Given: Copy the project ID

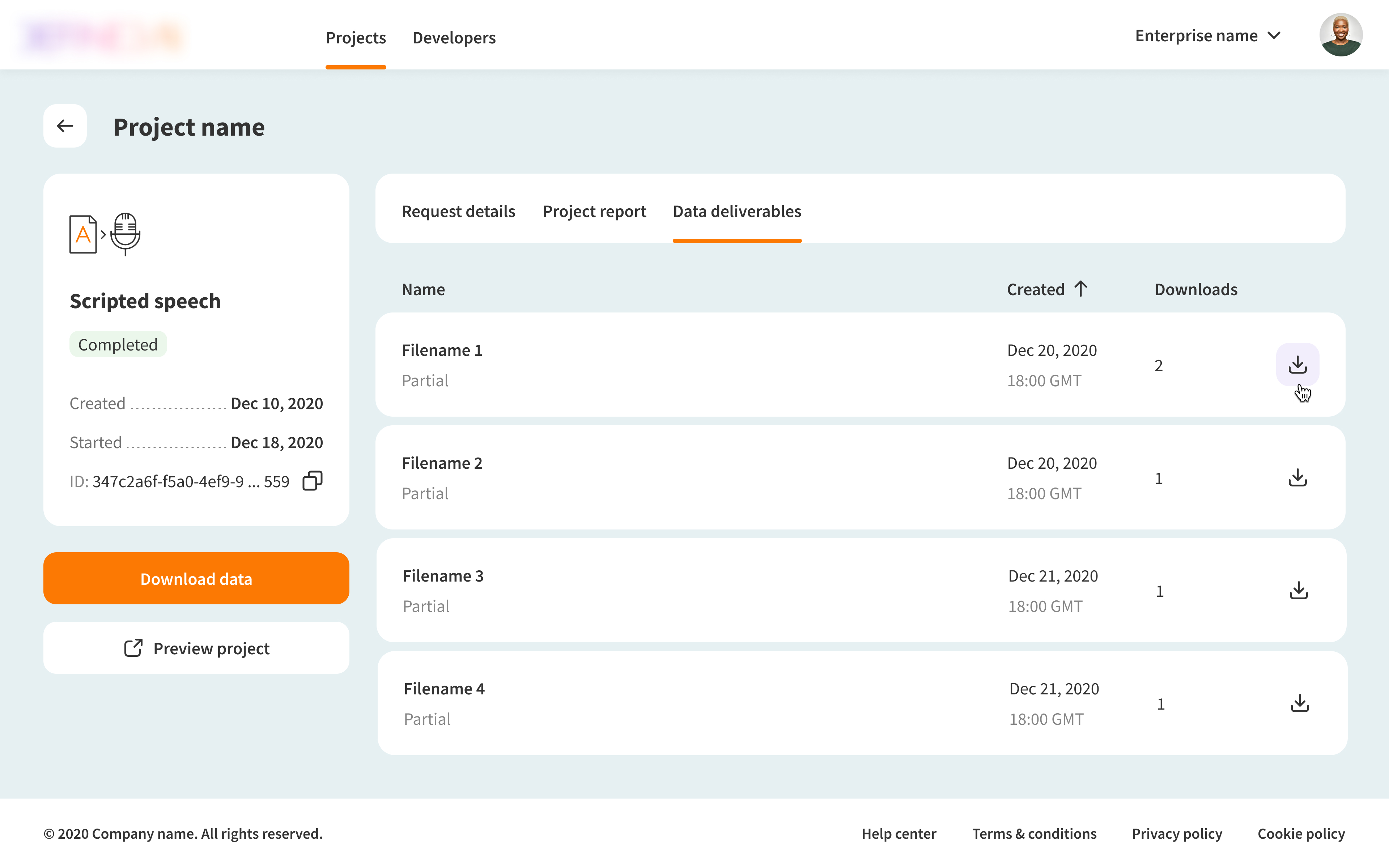Looking at the screenshot, I should (312, 481).
